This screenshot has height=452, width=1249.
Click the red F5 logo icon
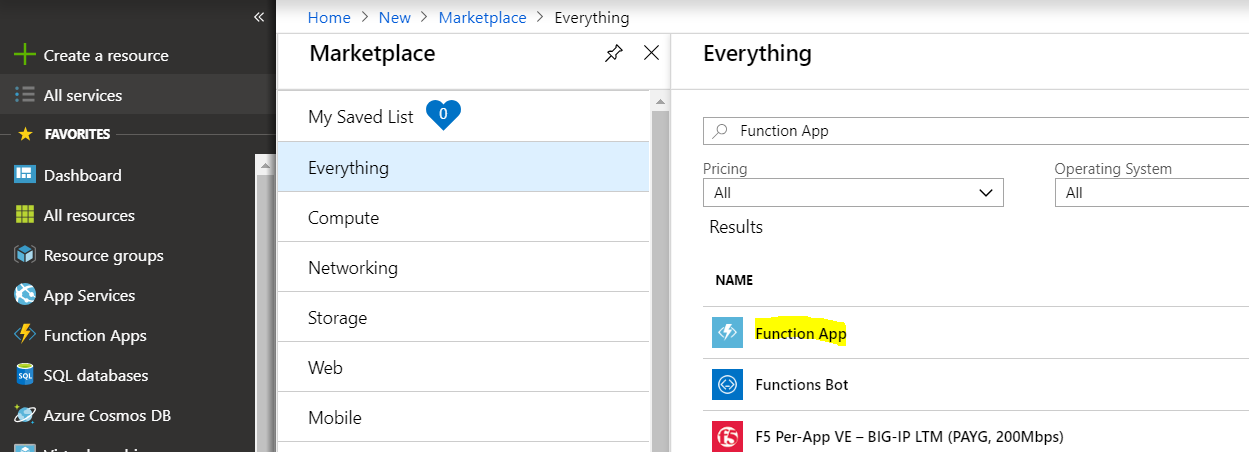point(727,437)
